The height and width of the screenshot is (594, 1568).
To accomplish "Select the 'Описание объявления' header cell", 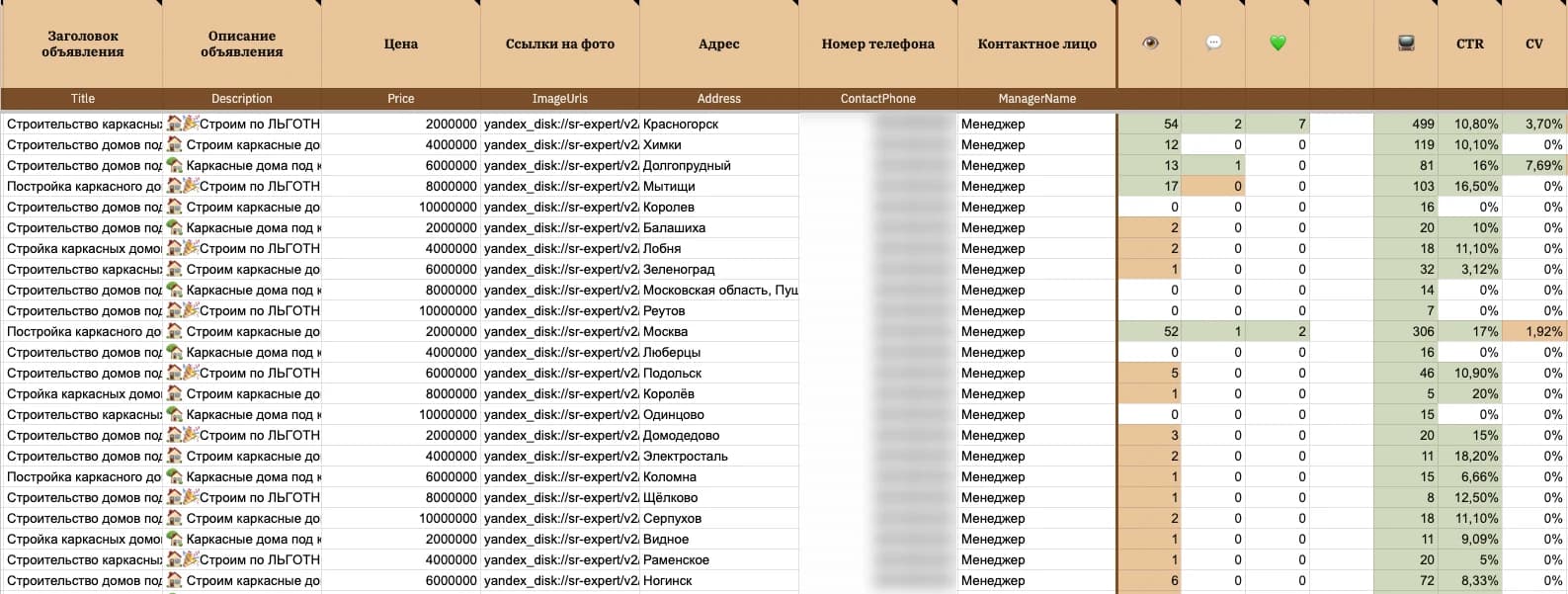I will (242, 43).
